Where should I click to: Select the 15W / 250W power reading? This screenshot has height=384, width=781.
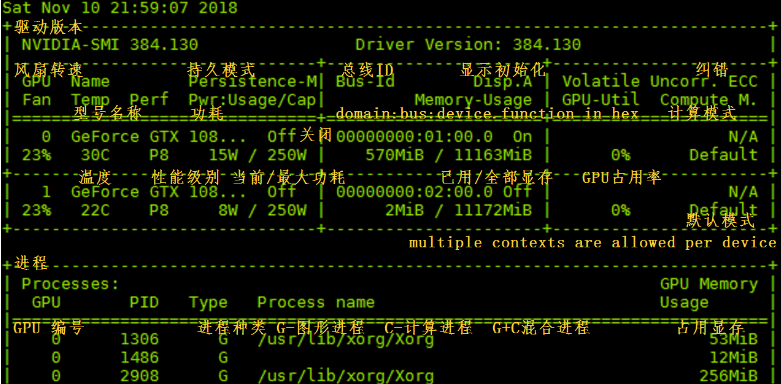[x=258, y=155]
